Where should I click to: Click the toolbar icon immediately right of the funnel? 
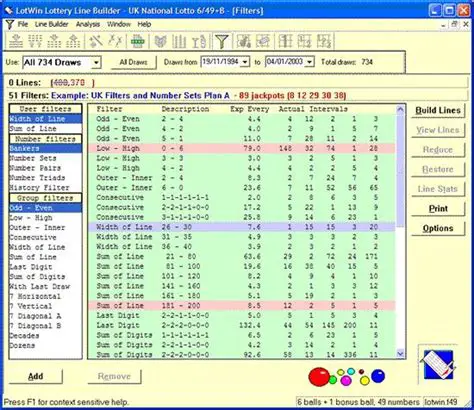[x=244, y=41]
